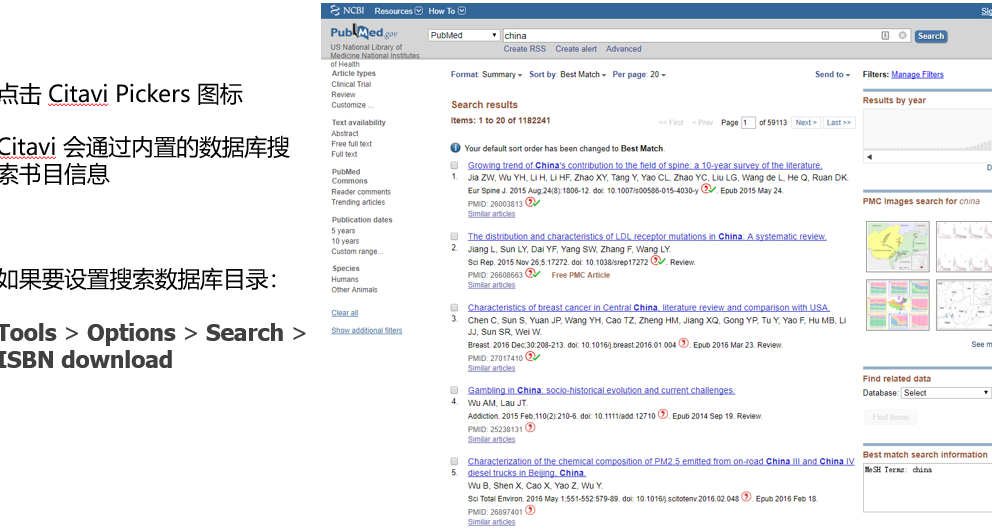The image size is (992, 529).
Task: Select checkbox for result 3 breast cancer
Action: [x=454, y=308]
